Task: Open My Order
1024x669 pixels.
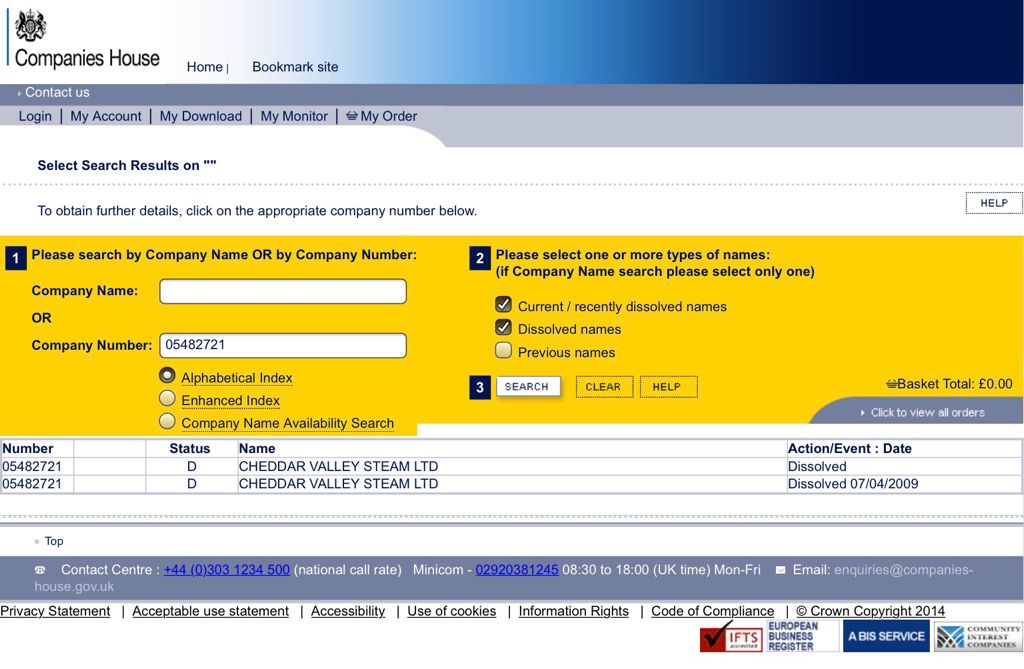Action: (x=389, y=116)
